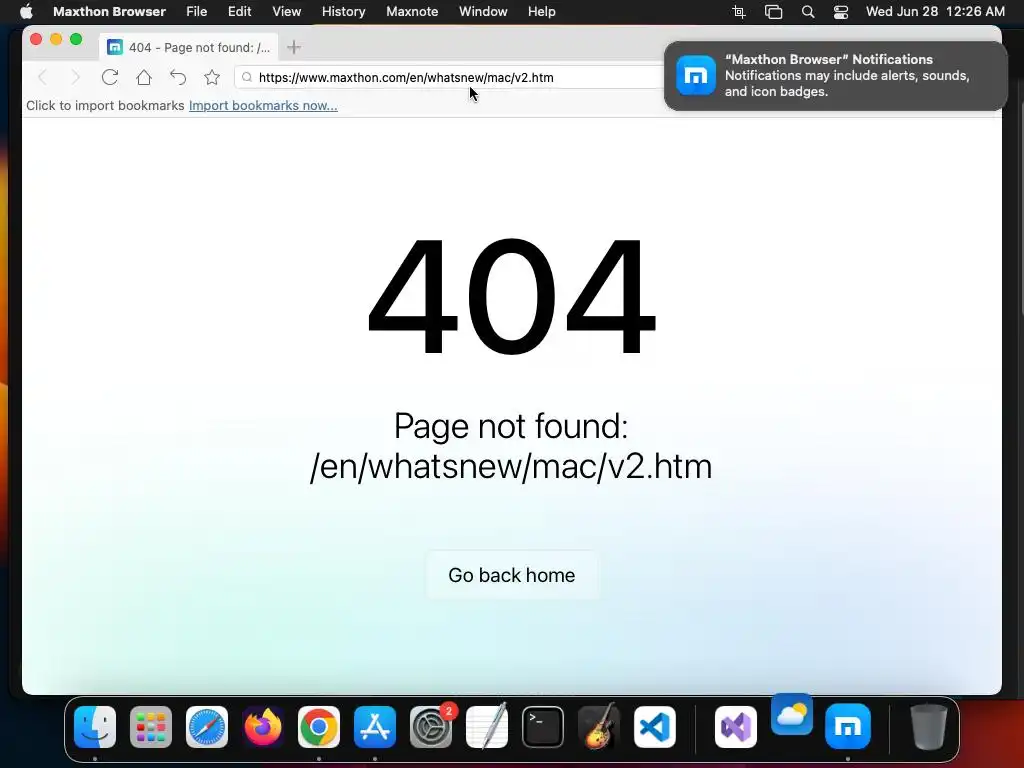Viewport: 1024px width, 768px height.
Task: Open Control Center in menu bar
Action: coord(841,12)
